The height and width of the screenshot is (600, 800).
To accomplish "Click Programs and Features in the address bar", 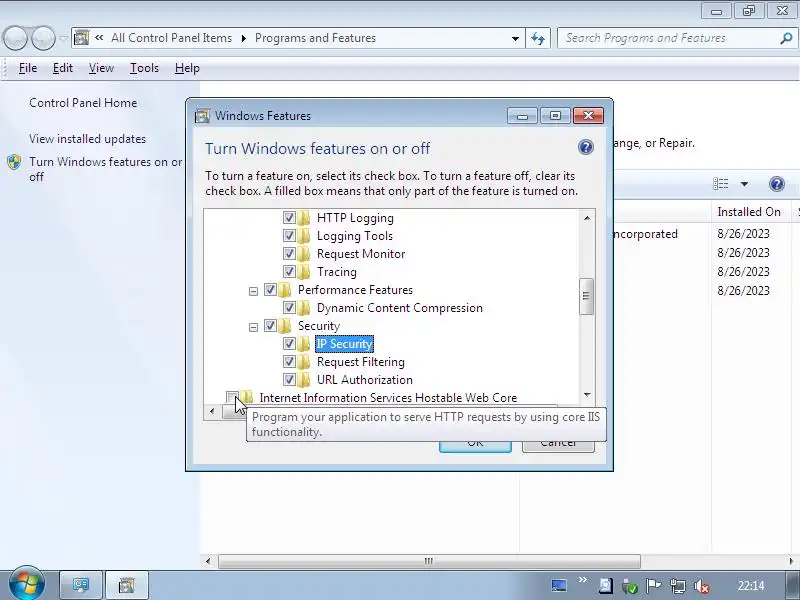I will coord(315,38).
